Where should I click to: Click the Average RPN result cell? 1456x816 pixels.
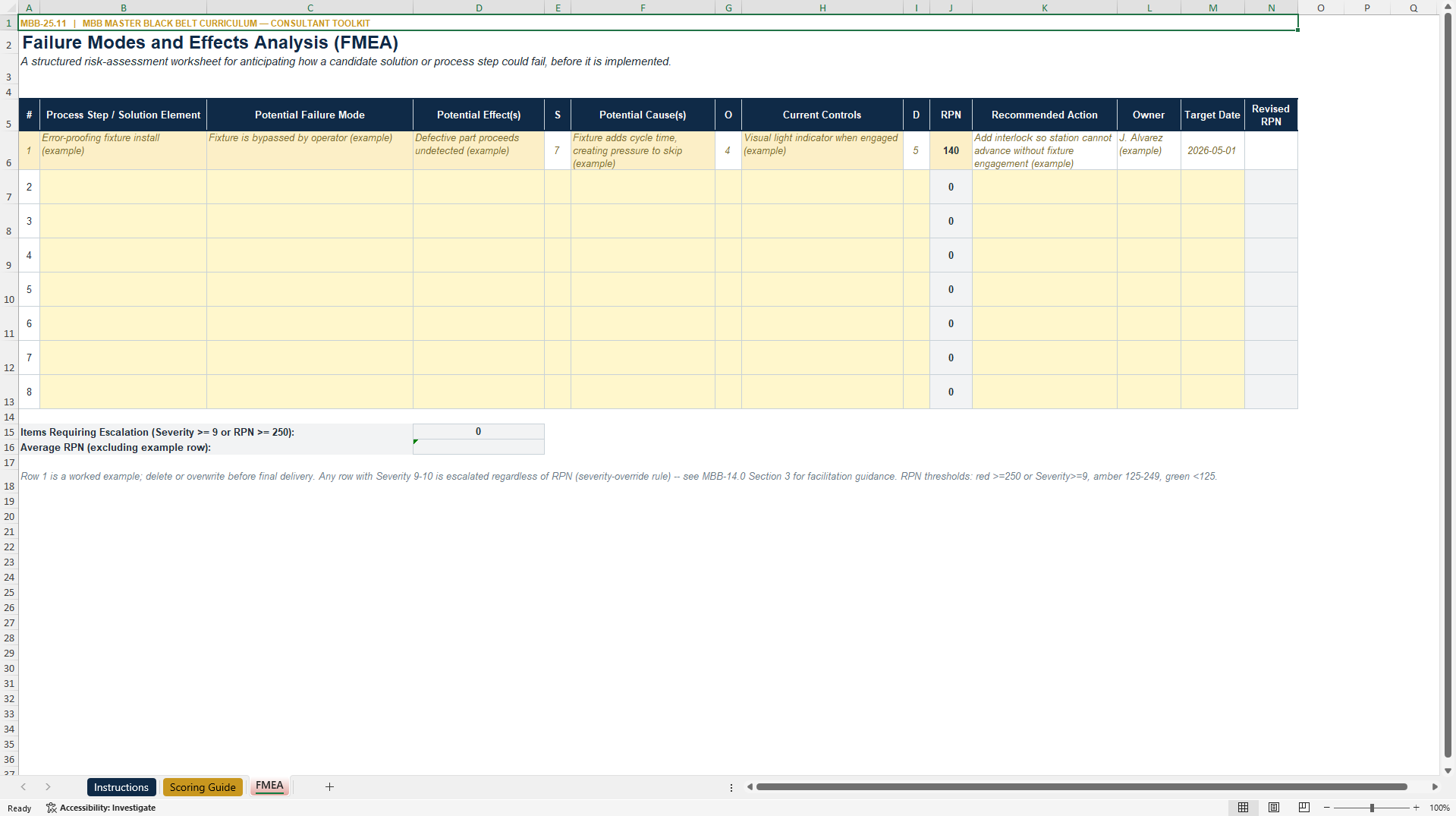[x=479, y=447]
